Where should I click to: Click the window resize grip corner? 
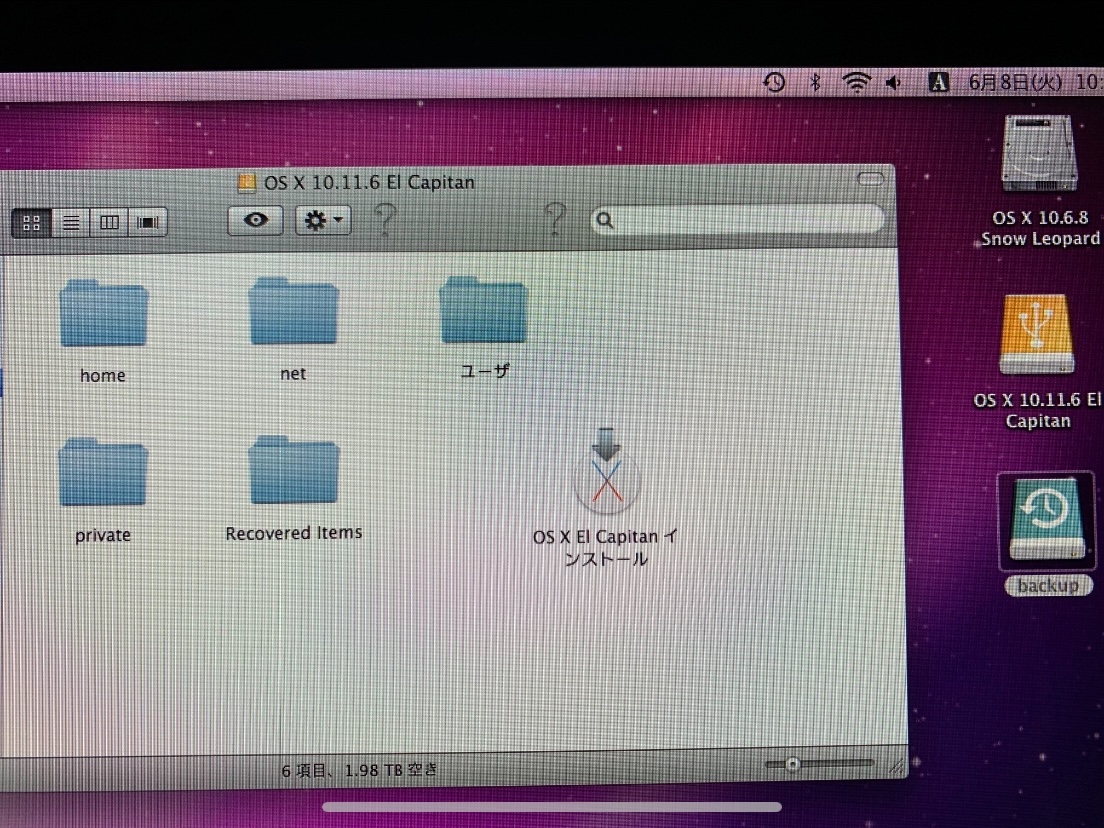pos(896,767)
